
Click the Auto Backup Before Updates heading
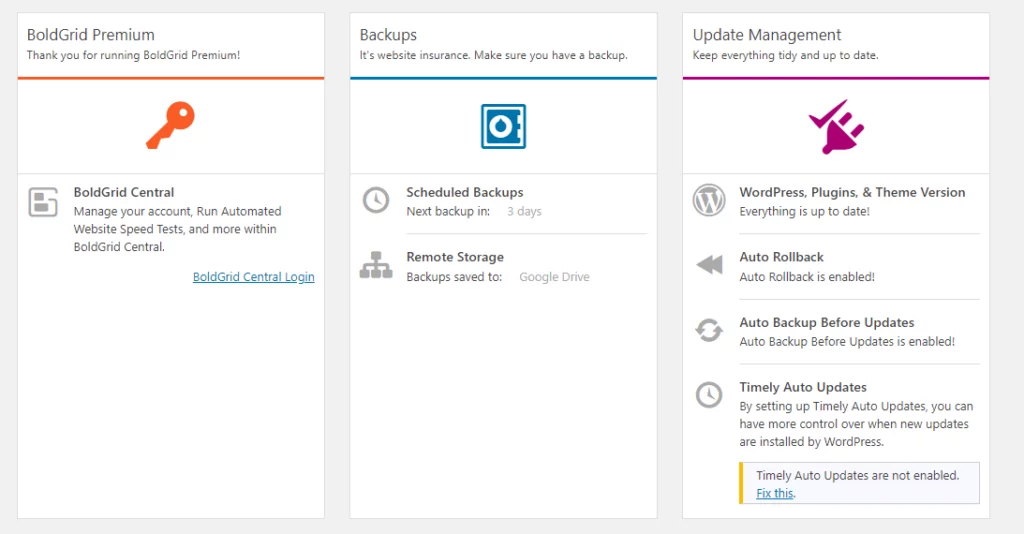coord(827,322)
